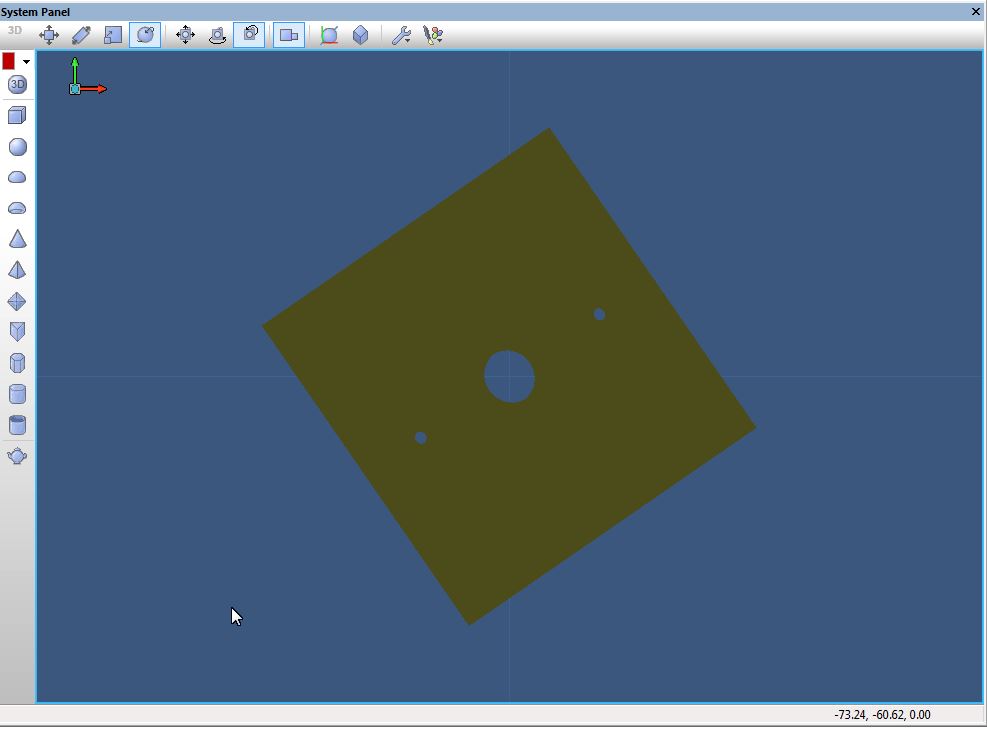Open the brush and colors dropdown
This screenshot has height=729, width=987.
(x=433, y=35)
